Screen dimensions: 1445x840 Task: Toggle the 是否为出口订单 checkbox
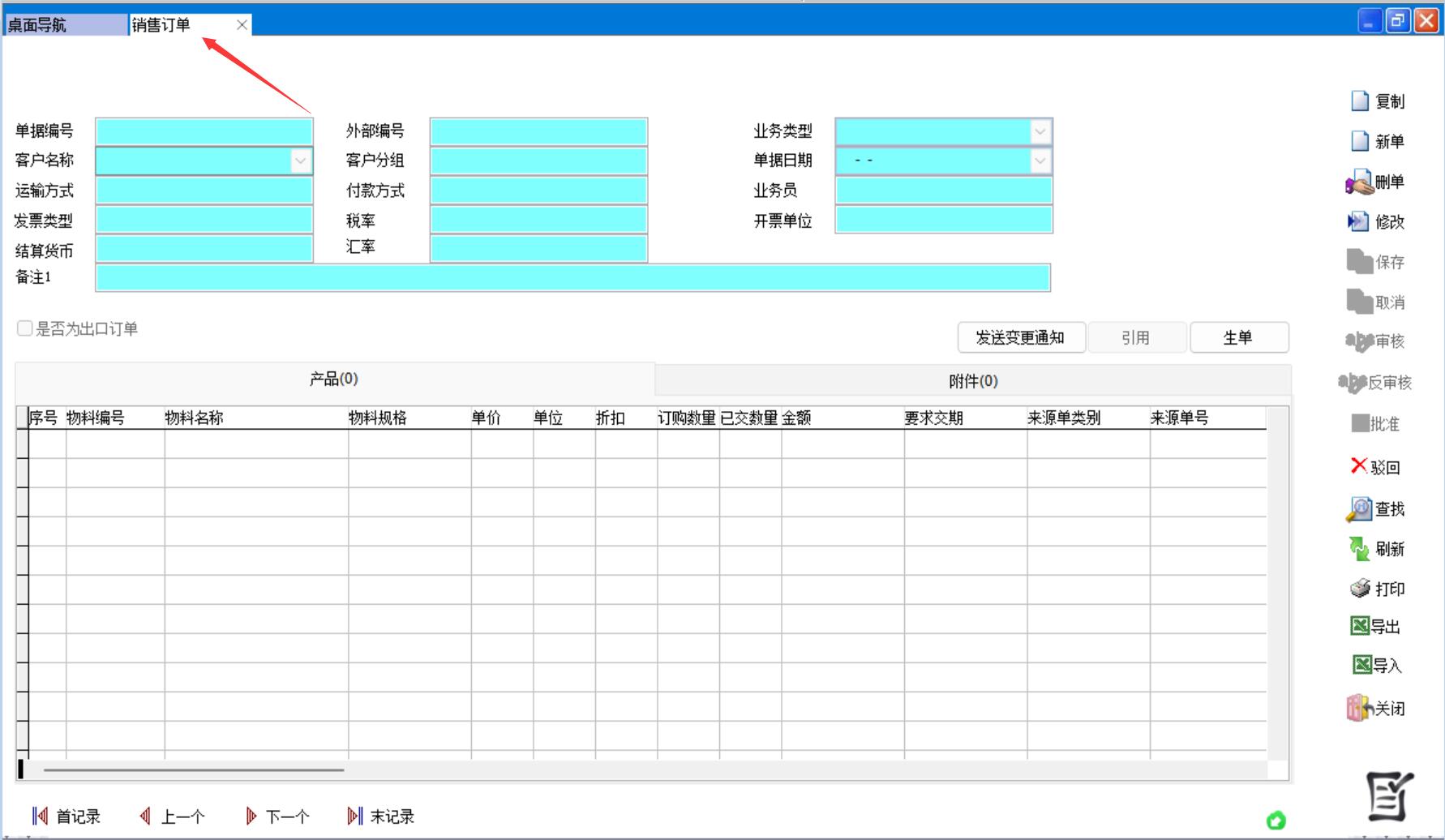click(x=25, y=328)
